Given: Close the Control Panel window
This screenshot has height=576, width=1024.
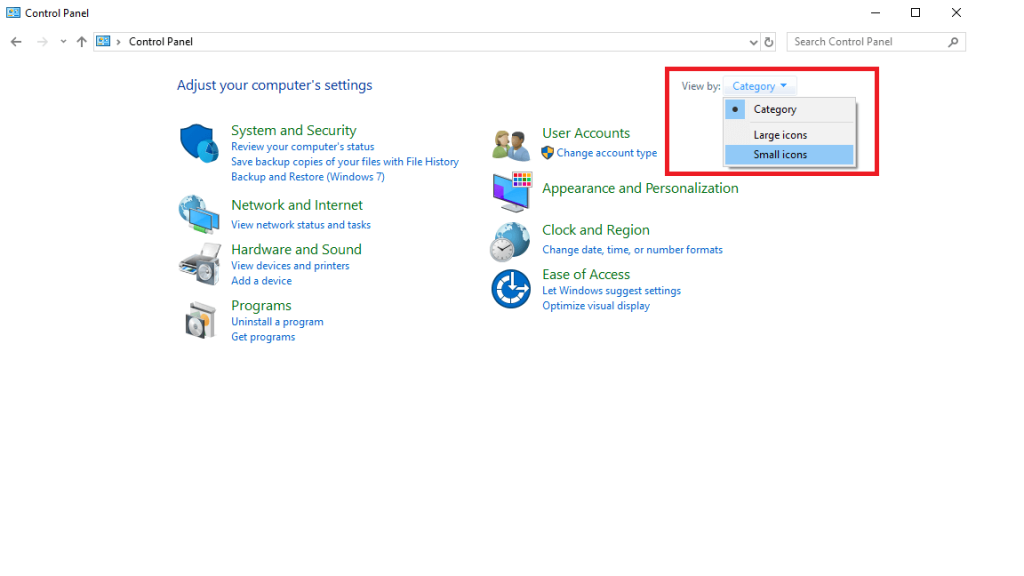Looking at the screenshot, I should [x=956, y=12].
